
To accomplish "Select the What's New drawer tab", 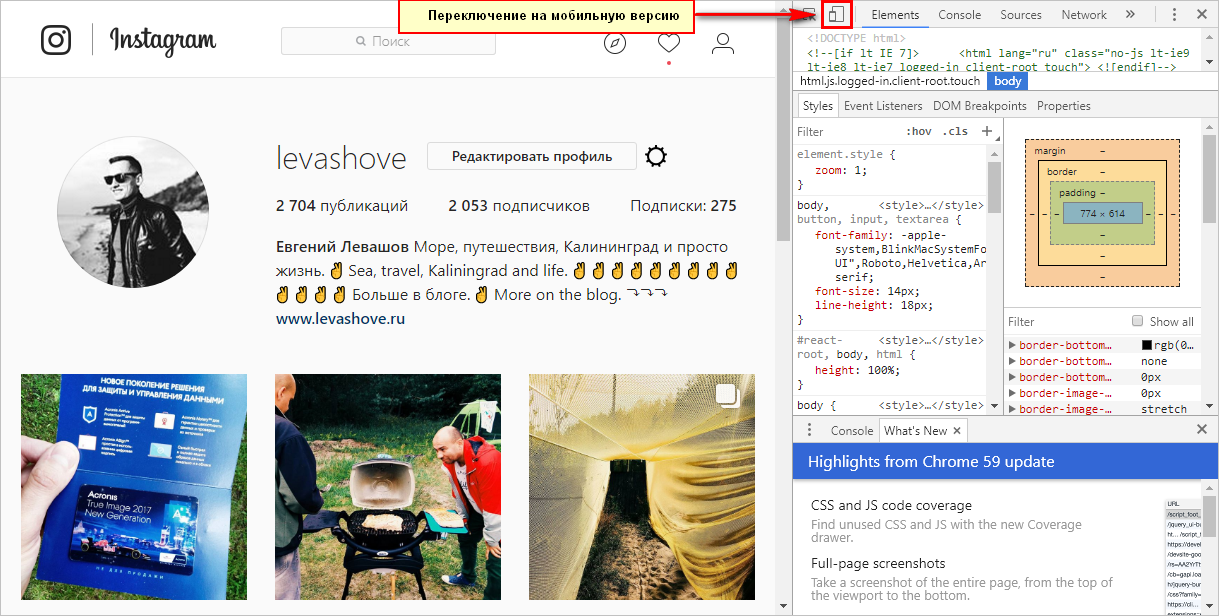I will pyautogui.click(x=914, y=430).
